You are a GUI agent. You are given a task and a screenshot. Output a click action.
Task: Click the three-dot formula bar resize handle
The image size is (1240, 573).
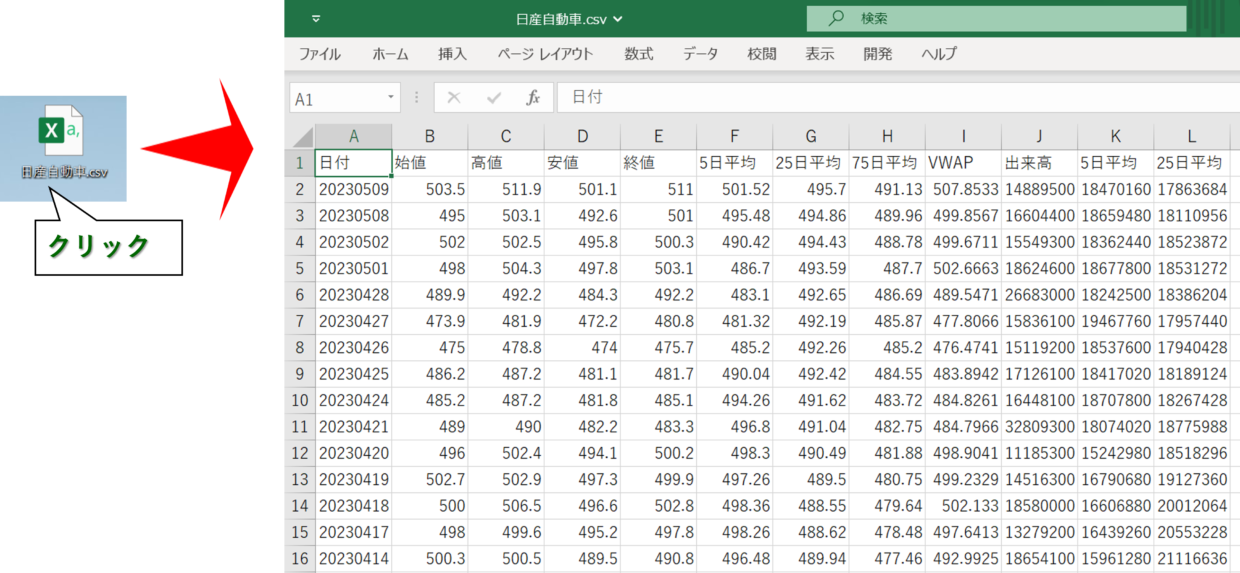click(x=416, y=98)
